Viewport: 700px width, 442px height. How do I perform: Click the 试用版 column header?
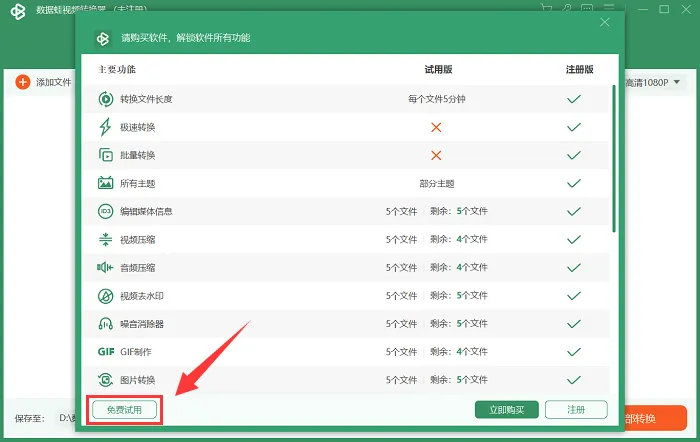(438, 69)
